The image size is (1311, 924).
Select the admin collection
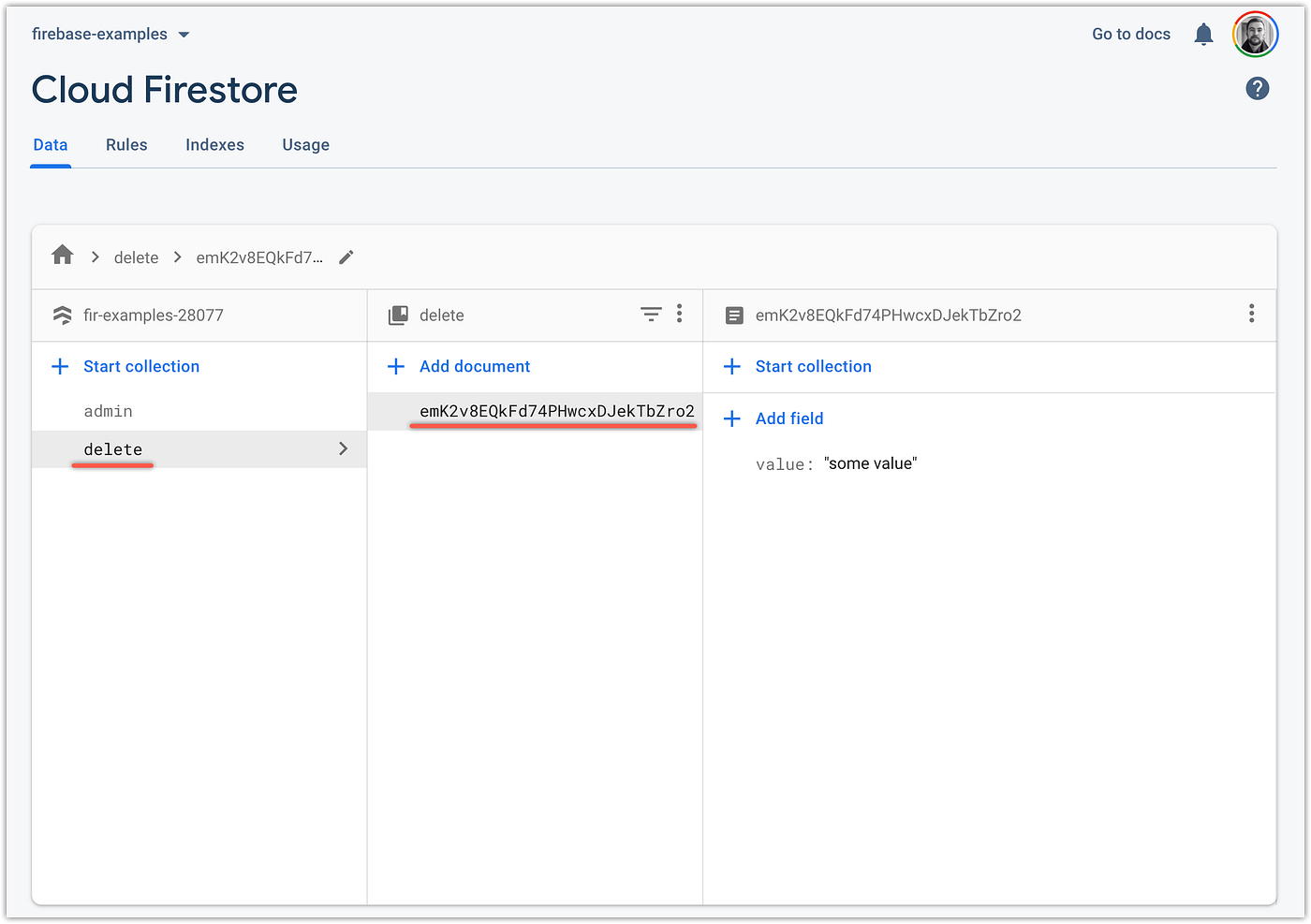(x=108, y=411)
